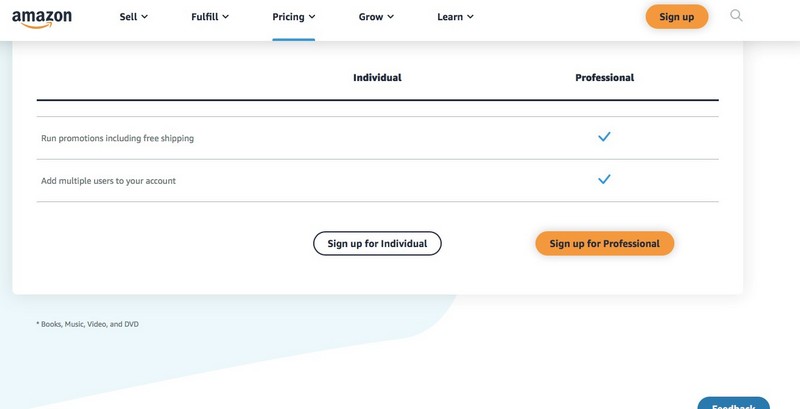Image resolution: width=800 pixels, height=409 pixels.
Task: Expand the Fulfill dropdown menu
Action: (x=210, y=17)
